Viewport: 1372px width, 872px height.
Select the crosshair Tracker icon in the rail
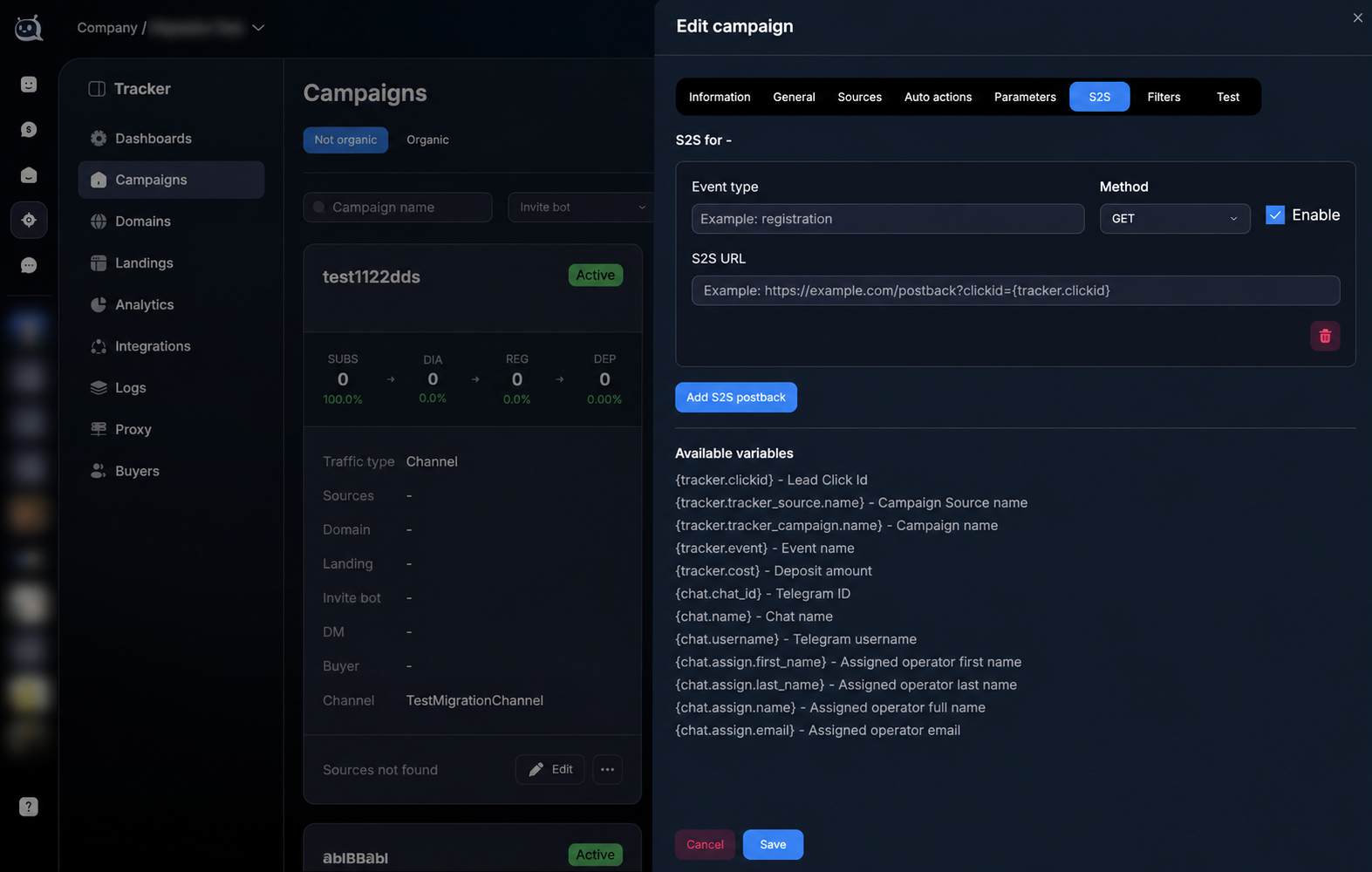pos(29,220)
